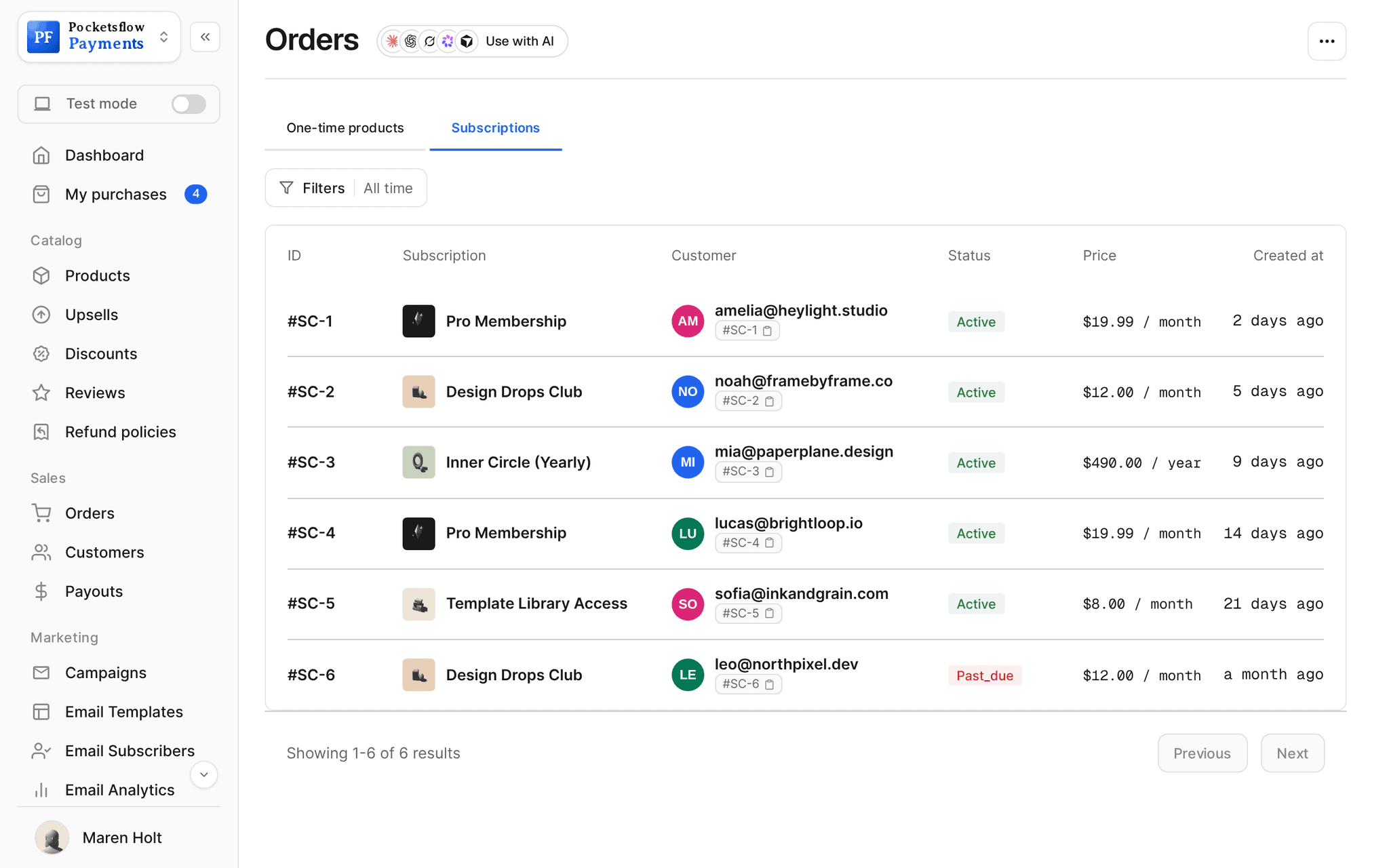Click the Upsells arrow icon
This screenshot has height=868, width=1389.
click(x=41, y=315)
